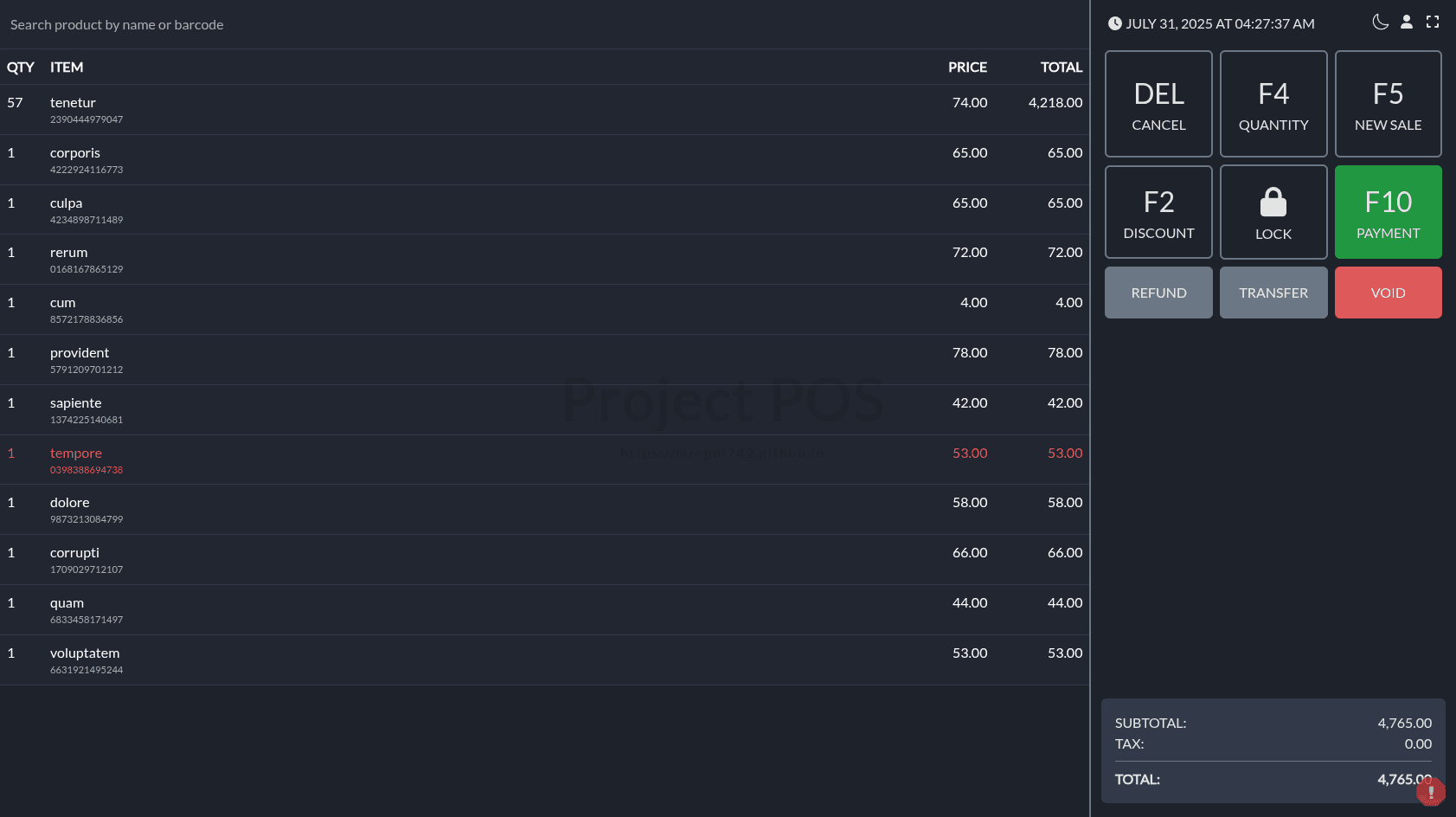
Task: Select the corrupti item row
Action: pyautogui.click(x=544, y=560)
